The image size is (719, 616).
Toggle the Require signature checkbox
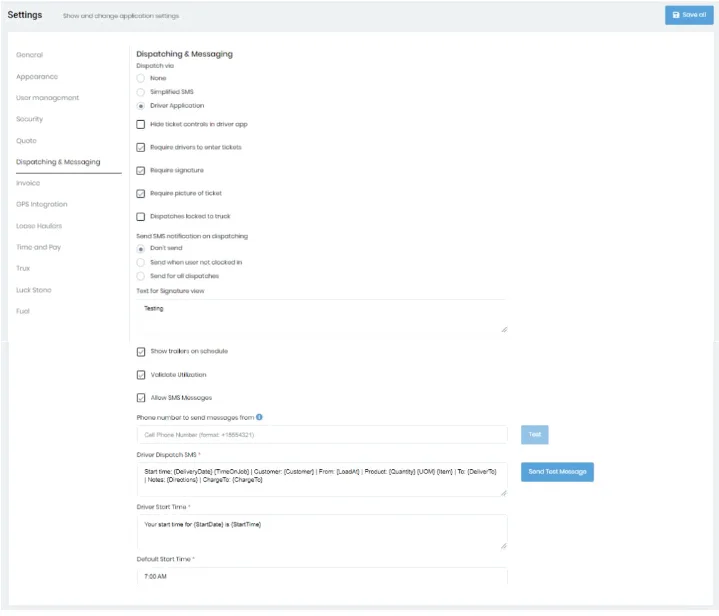[x=141, y=170]
